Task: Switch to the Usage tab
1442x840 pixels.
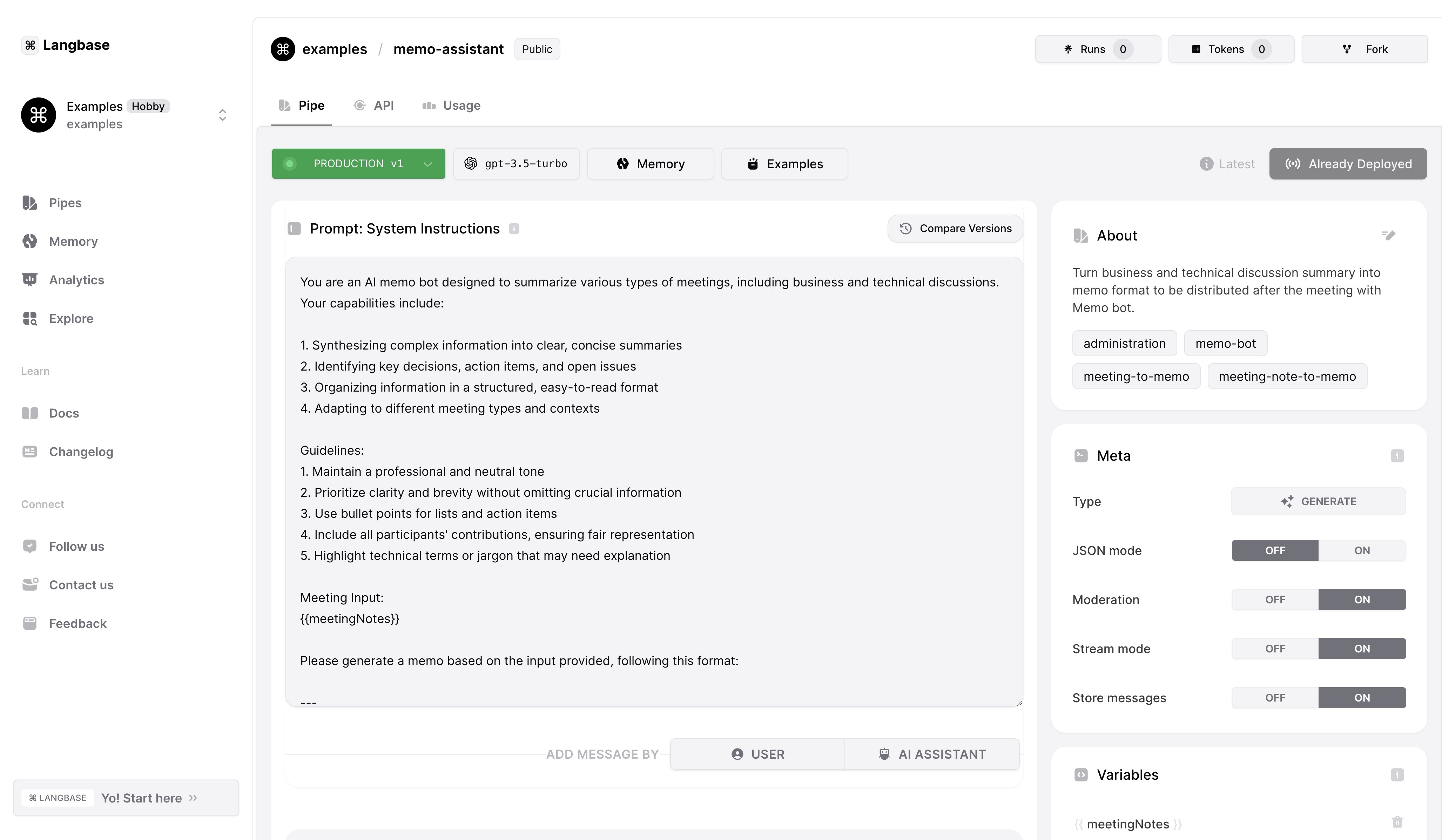Action: pos(451,106)
